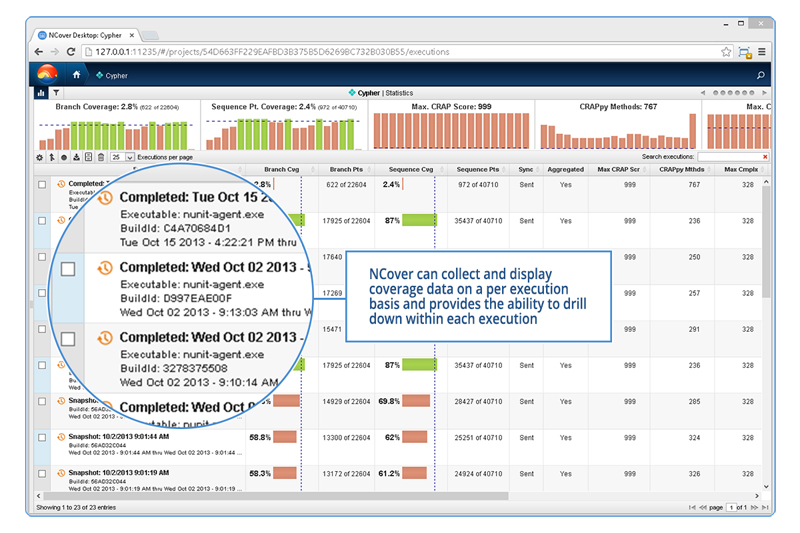Open the CRAPpy Methods chart
Viewport: 800px width, 533px height.
click(618, 125)
